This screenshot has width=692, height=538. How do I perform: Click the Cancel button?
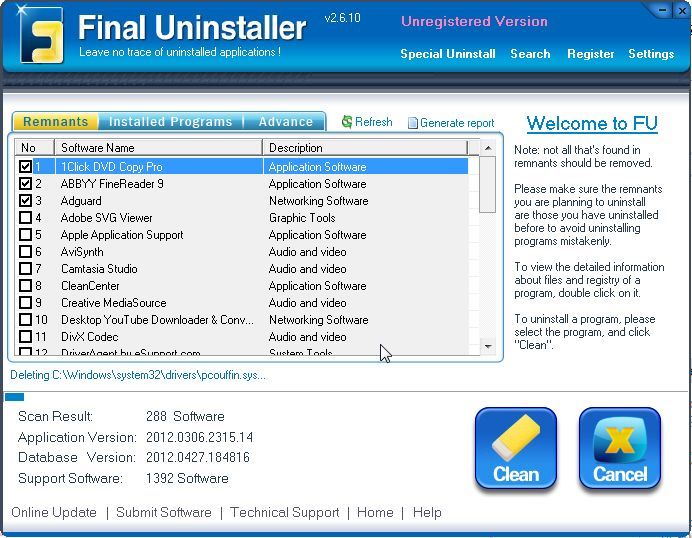click(x=620, y=448)
